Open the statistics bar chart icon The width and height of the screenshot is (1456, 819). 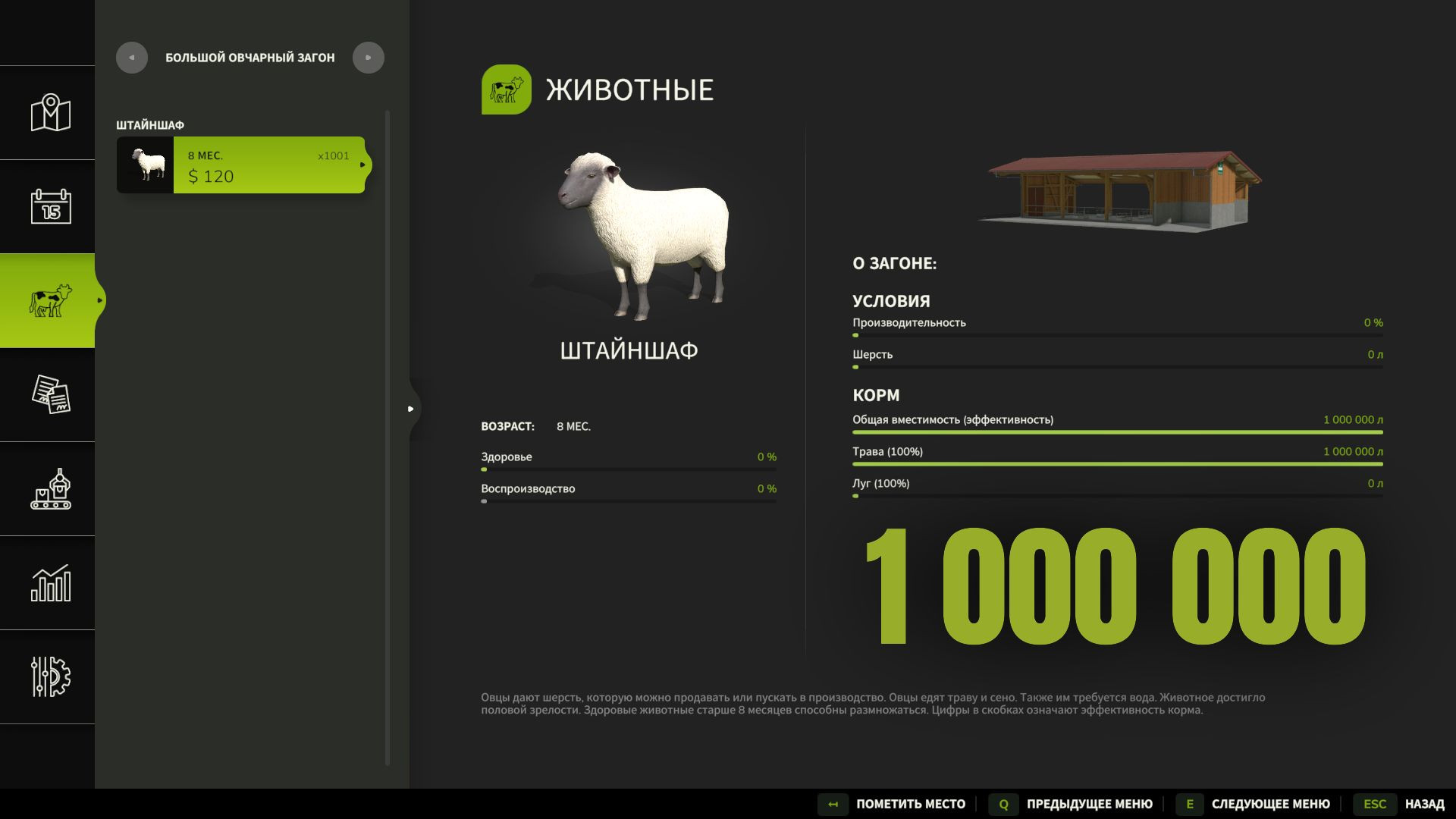pyautogui.click(x=50, y=583)
